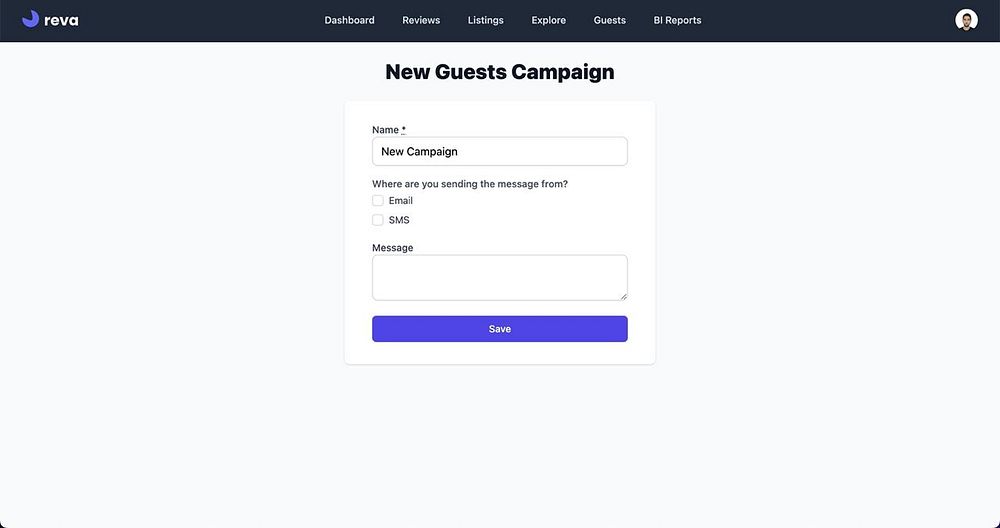Click the New Guests Campaign heading
The width and height of the screenshot is (1000, 528).
500,72
